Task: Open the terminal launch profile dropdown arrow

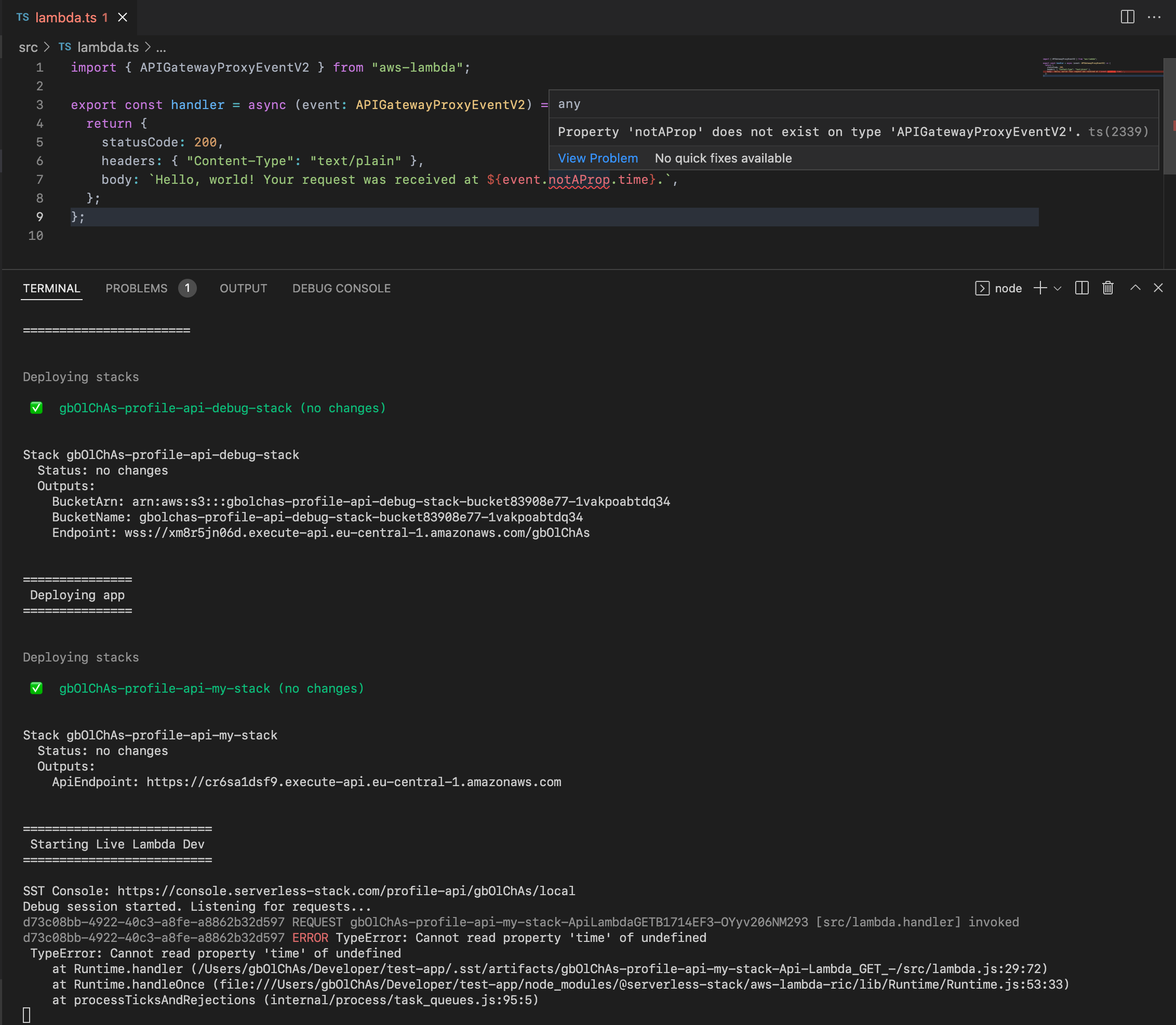Action: click(x=1058, y=288)
